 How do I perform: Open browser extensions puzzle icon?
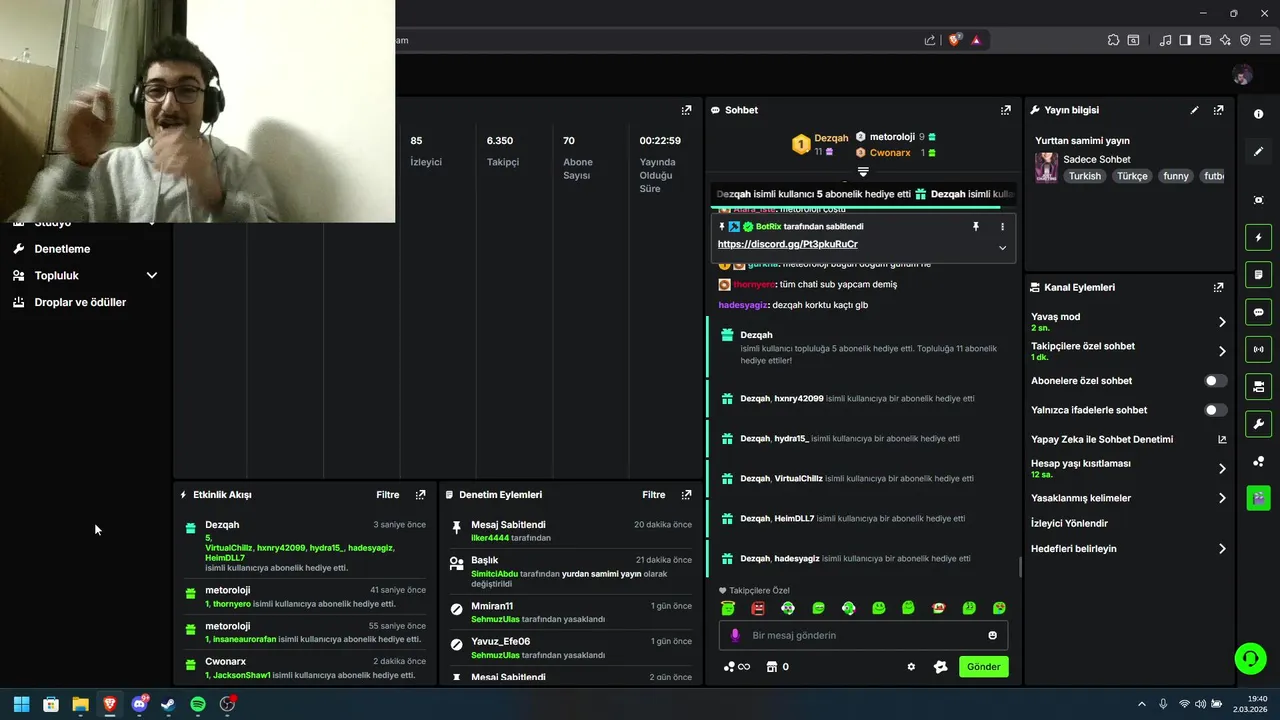pyautogui.click(x=1113, y=40)
